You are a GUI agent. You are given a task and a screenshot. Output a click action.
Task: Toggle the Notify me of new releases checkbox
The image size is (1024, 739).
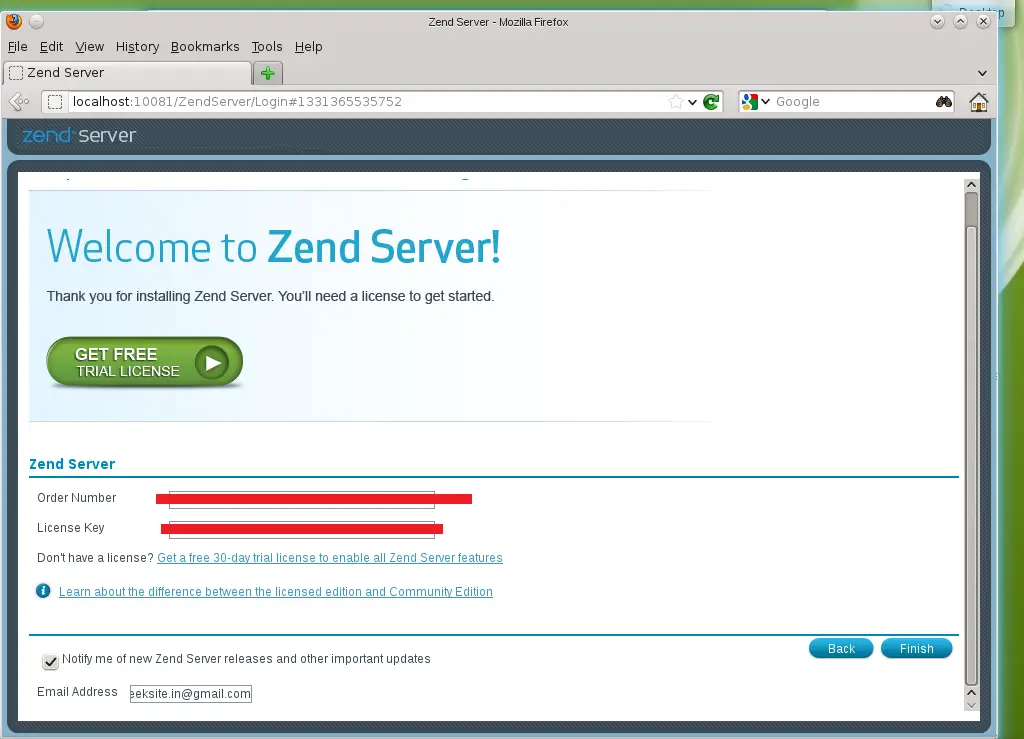point(50,661)
